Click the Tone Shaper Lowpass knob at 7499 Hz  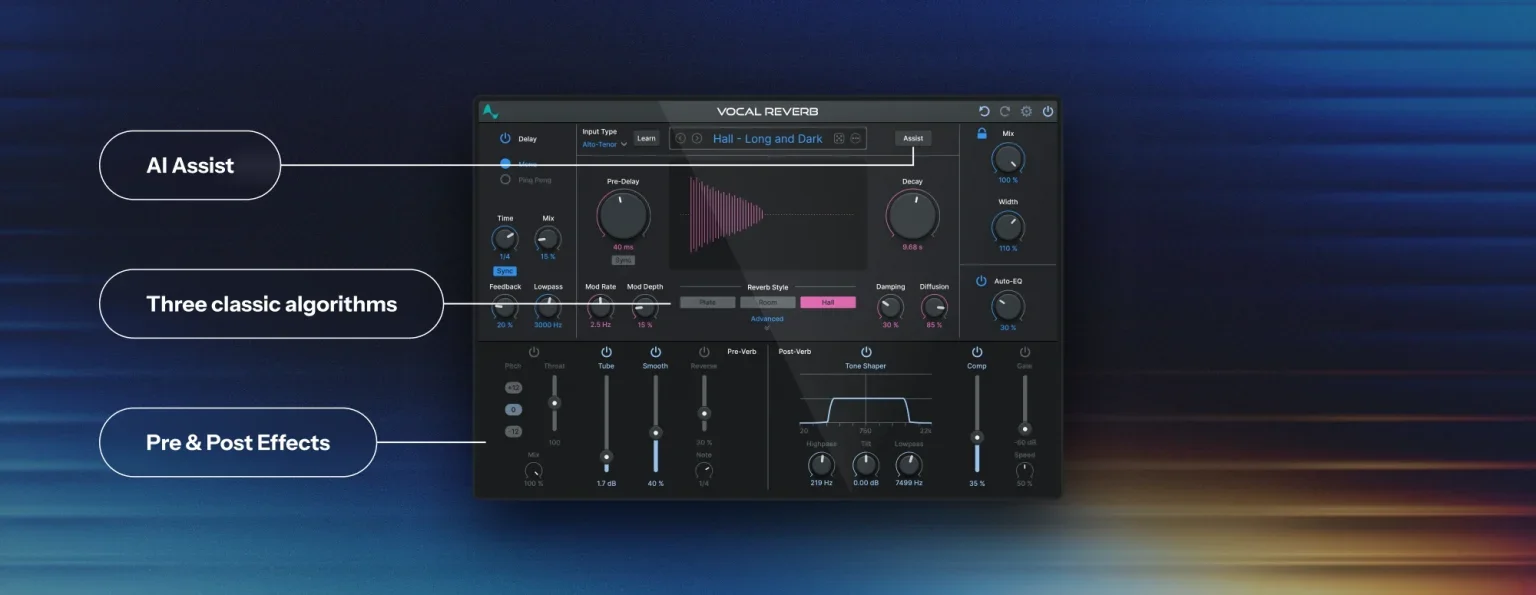tap(909, 464)
